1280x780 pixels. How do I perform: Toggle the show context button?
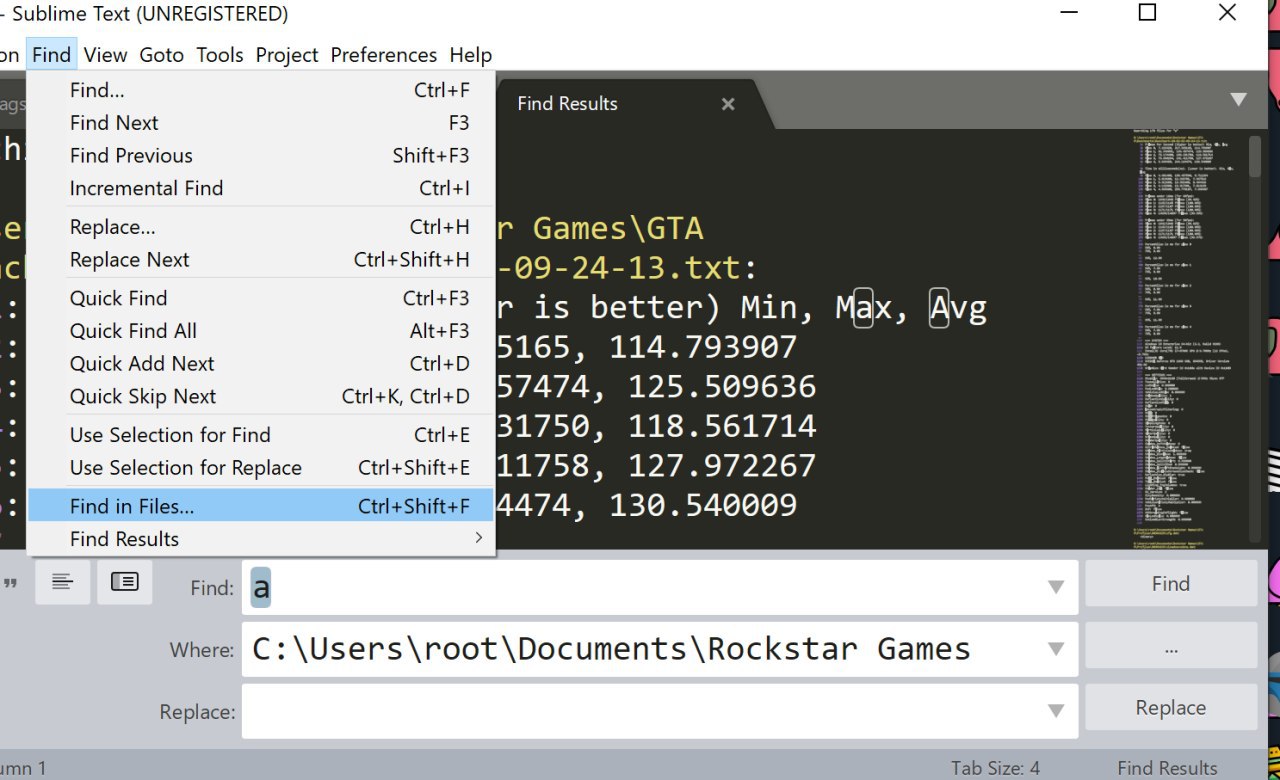[x=62, y=582]
